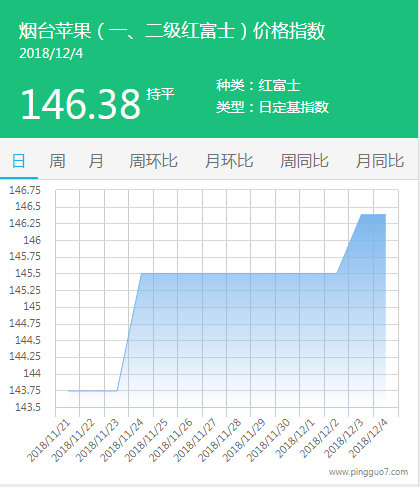Click the 2018/12/4 x-axis date label

368,438
